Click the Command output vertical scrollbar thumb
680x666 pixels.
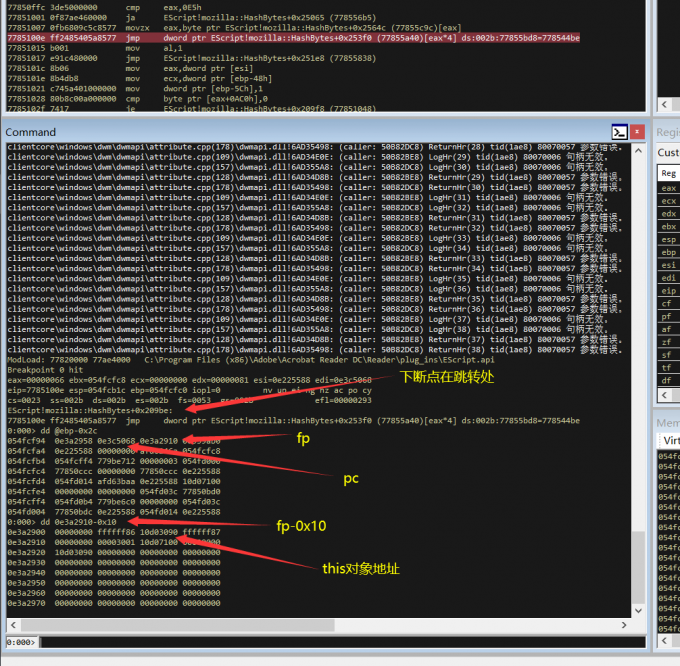coord(638,567)
